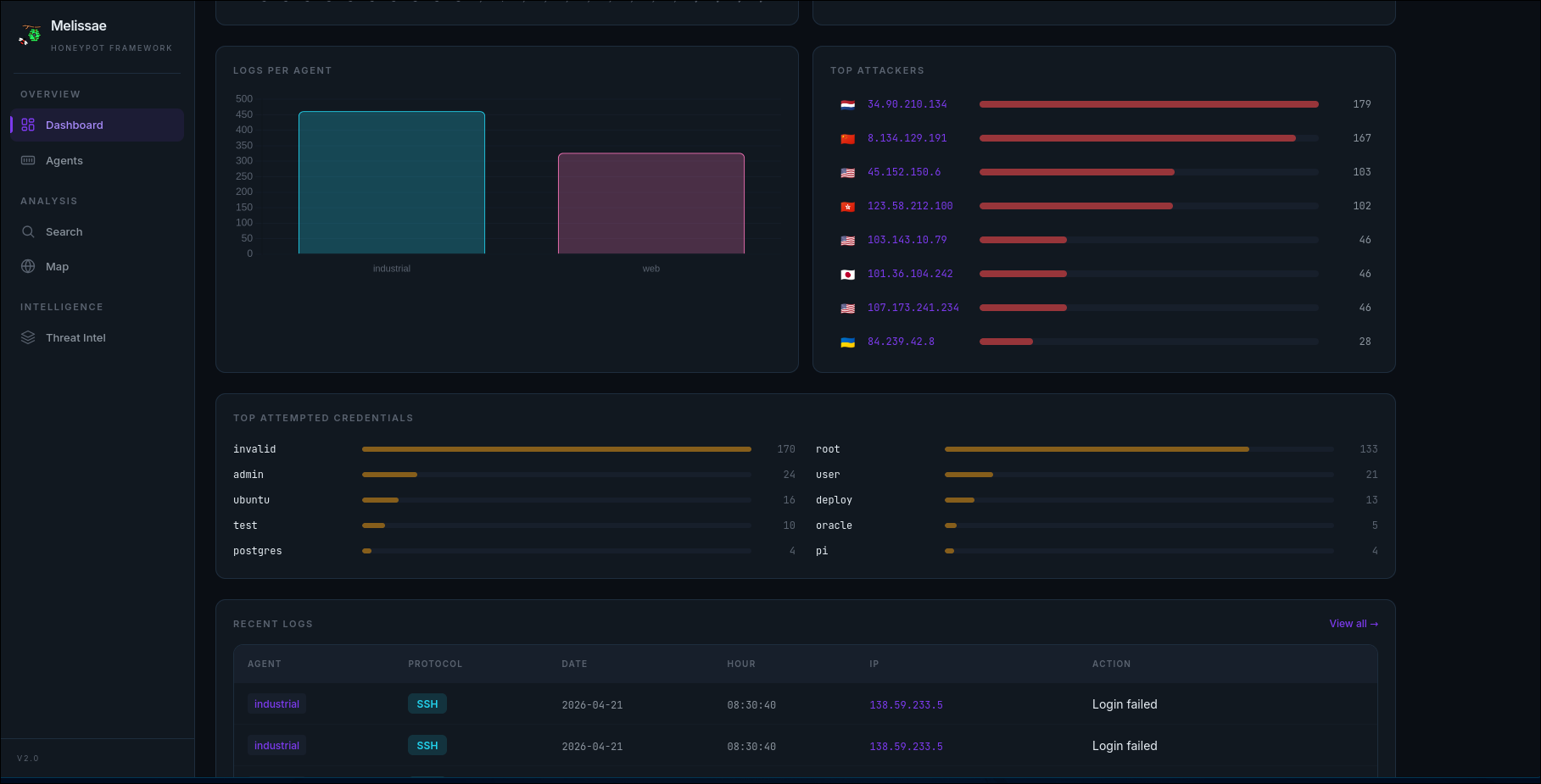Click the attack count 179
1541x784 pixels.
click(1362, 104)
